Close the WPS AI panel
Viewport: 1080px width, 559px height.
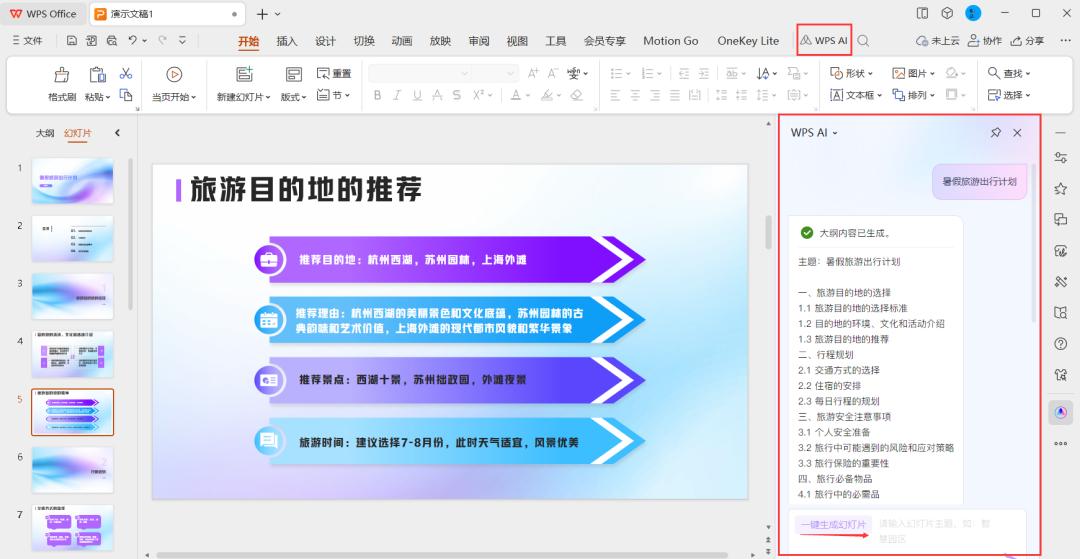click(1017, 133)
